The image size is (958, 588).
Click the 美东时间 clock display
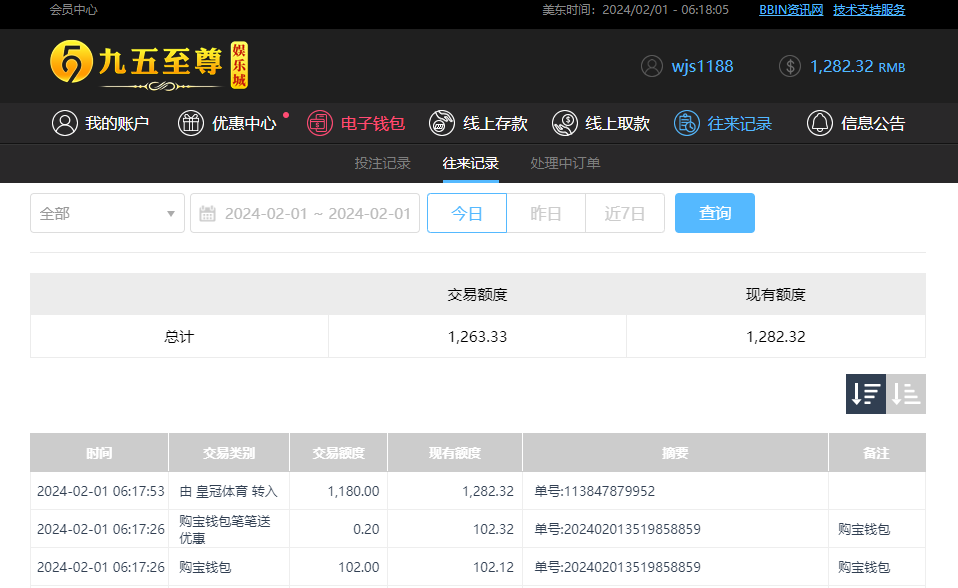click(x=635, y=10)
